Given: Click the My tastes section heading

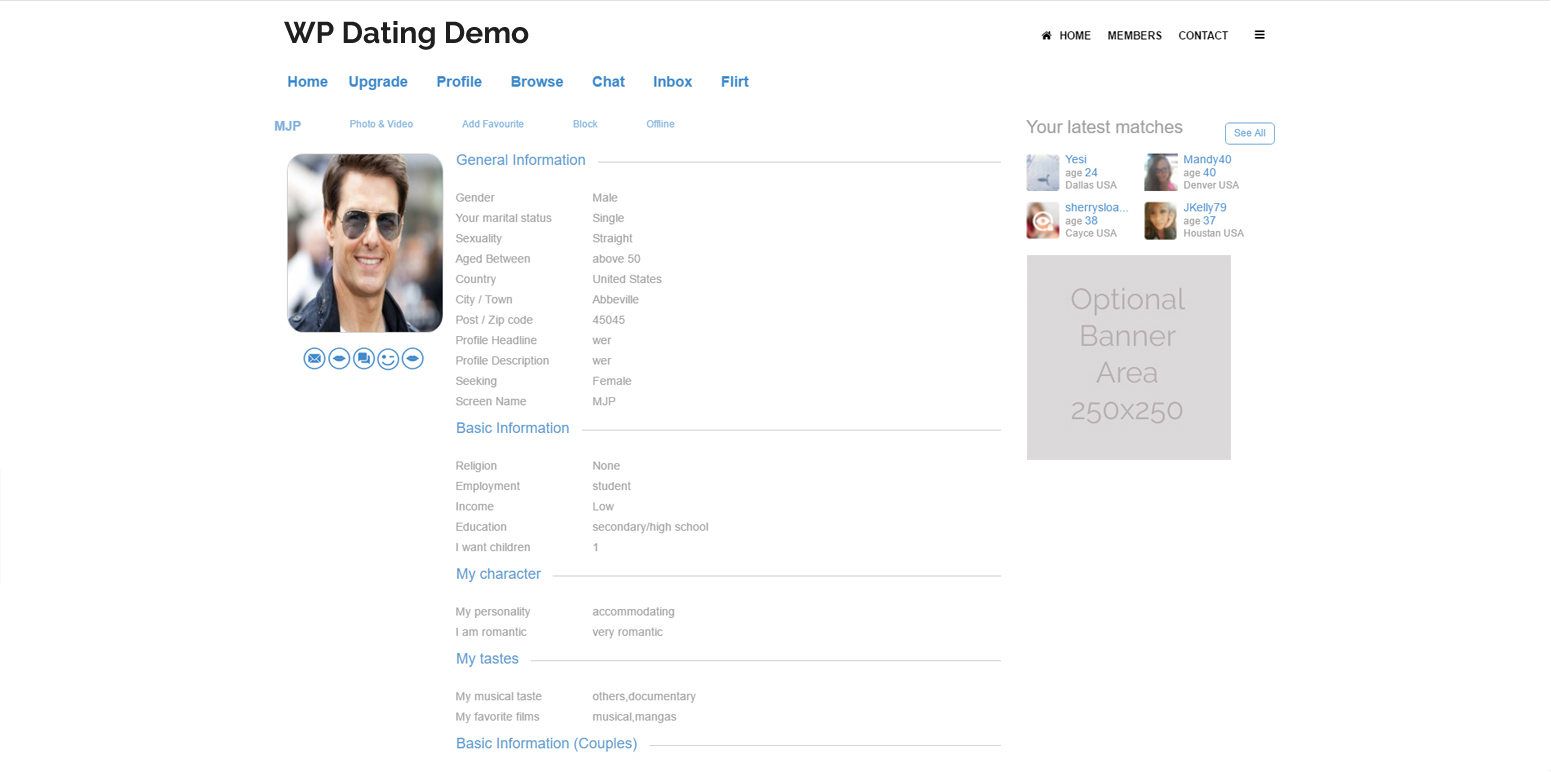Looking at the screenshot, I should (488, 659).
